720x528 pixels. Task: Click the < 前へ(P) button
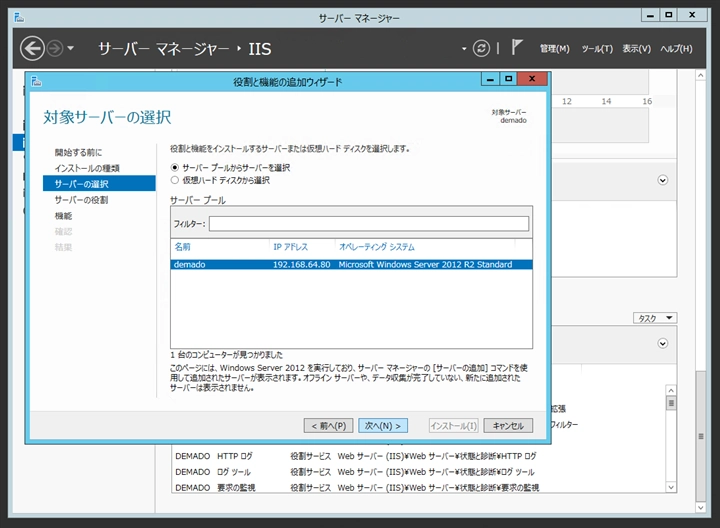click(x=328, y=426)
